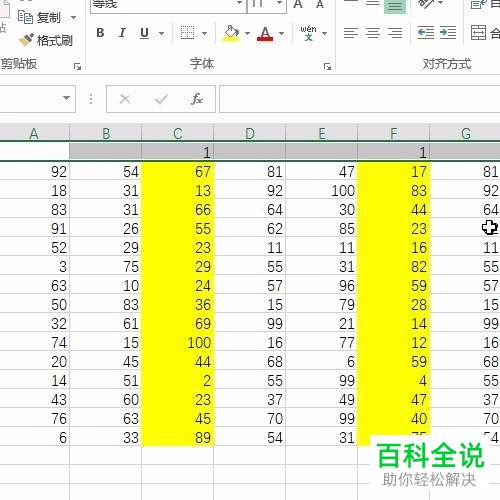Image resolution: width=500 pixels, height=500 pixels.
Task: Decrease indent
Action: pos(426,33)
